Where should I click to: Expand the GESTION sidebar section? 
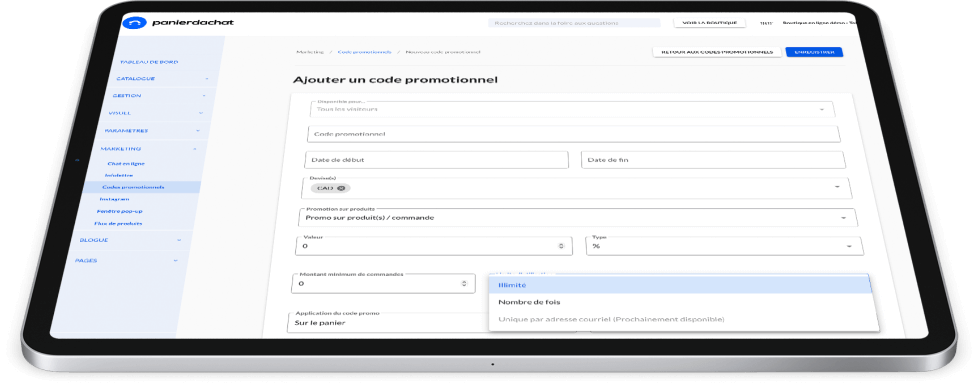[x=203, y=96]
